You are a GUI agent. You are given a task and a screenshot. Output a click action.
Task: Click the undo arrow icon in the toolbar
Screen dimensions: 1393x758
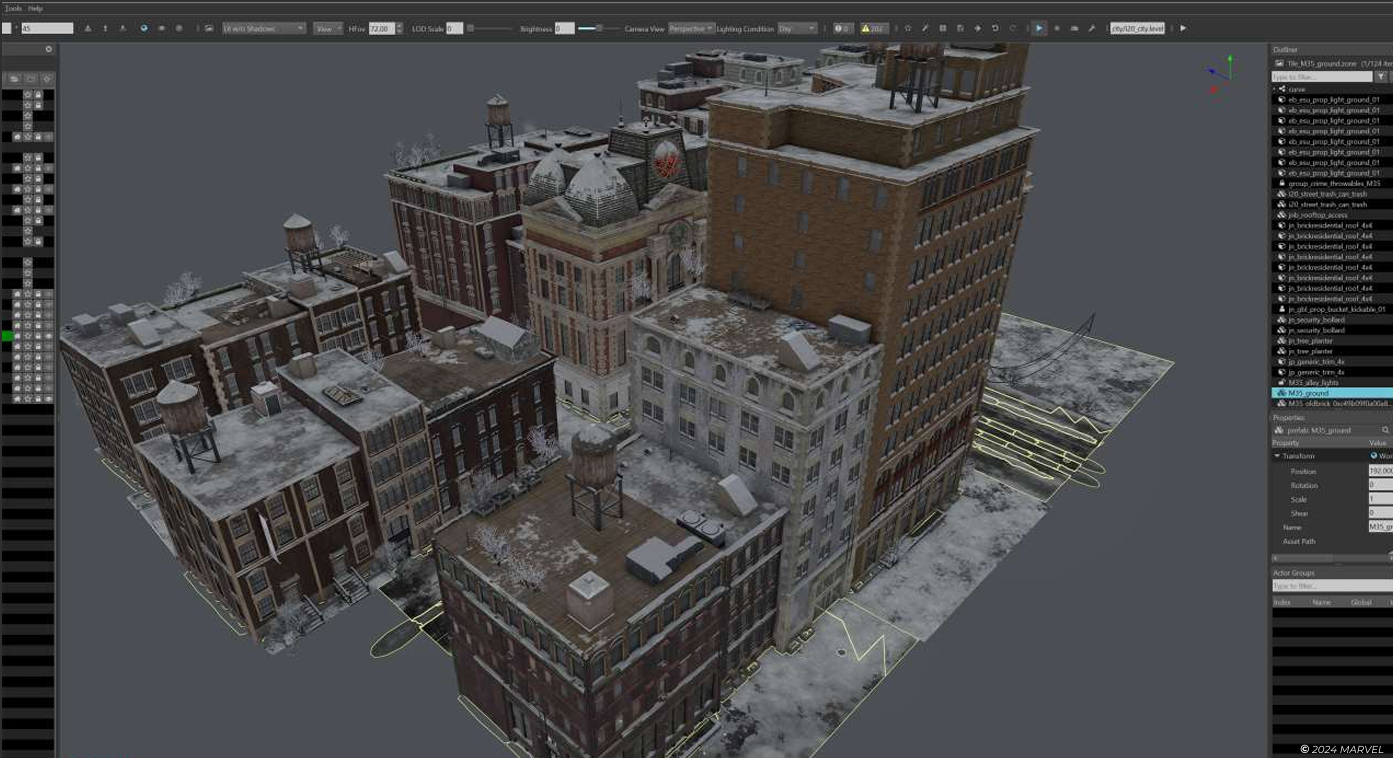995,29
